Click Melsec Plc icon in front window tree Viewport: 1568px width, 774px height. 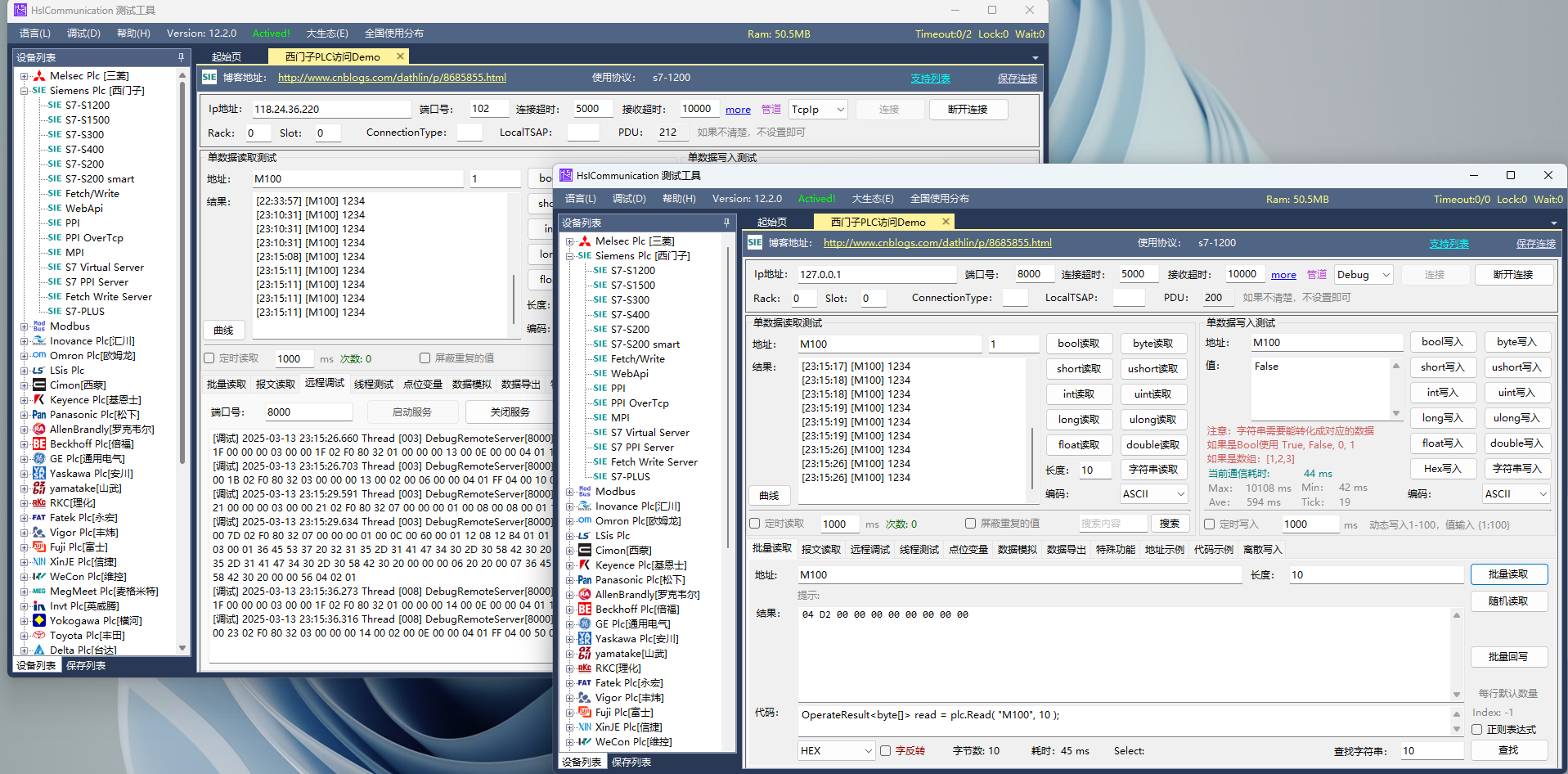[585, 241]
